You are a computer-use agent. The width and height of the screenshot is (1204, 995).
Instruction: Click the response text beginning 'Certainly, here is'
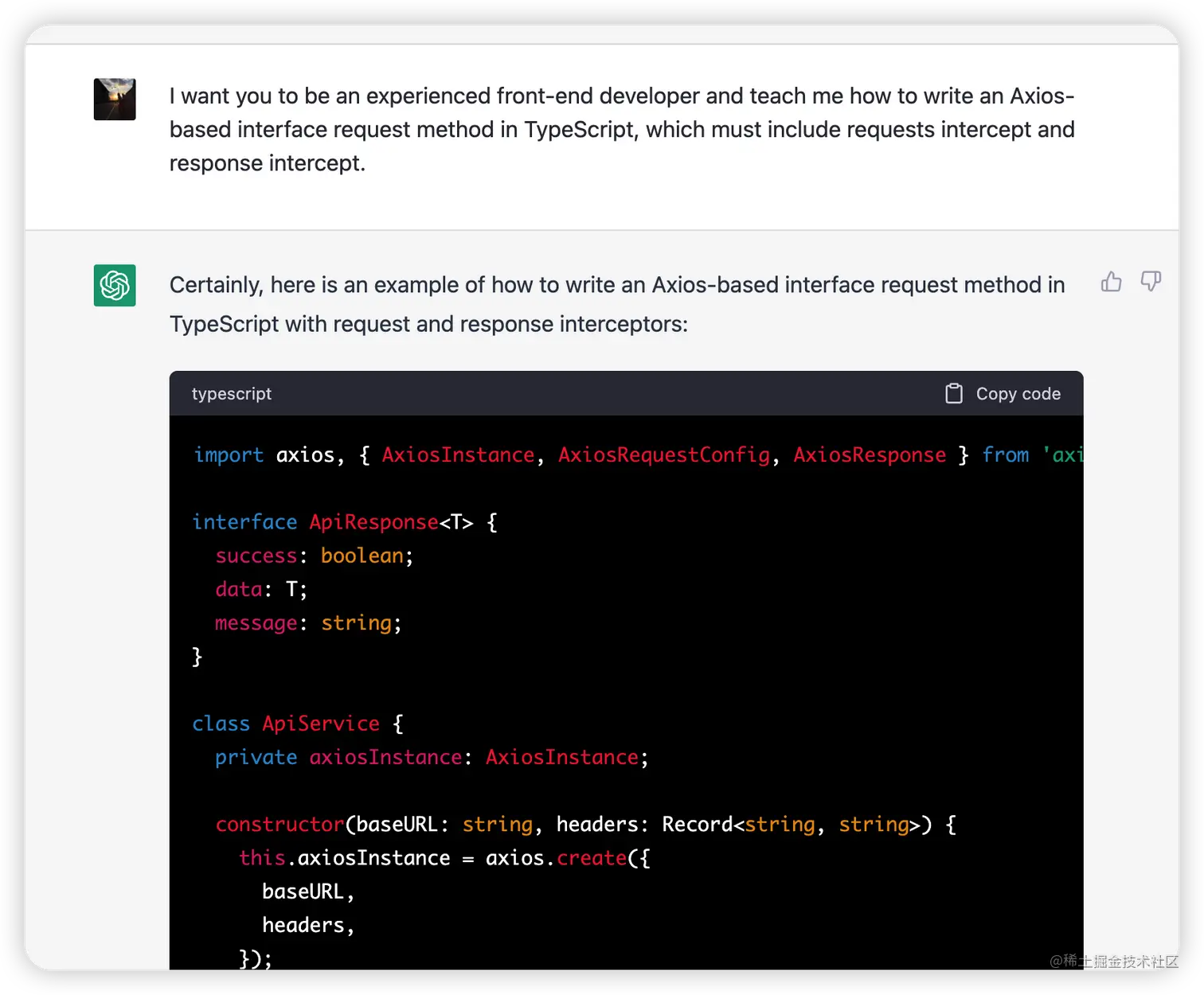click(617, 304)
